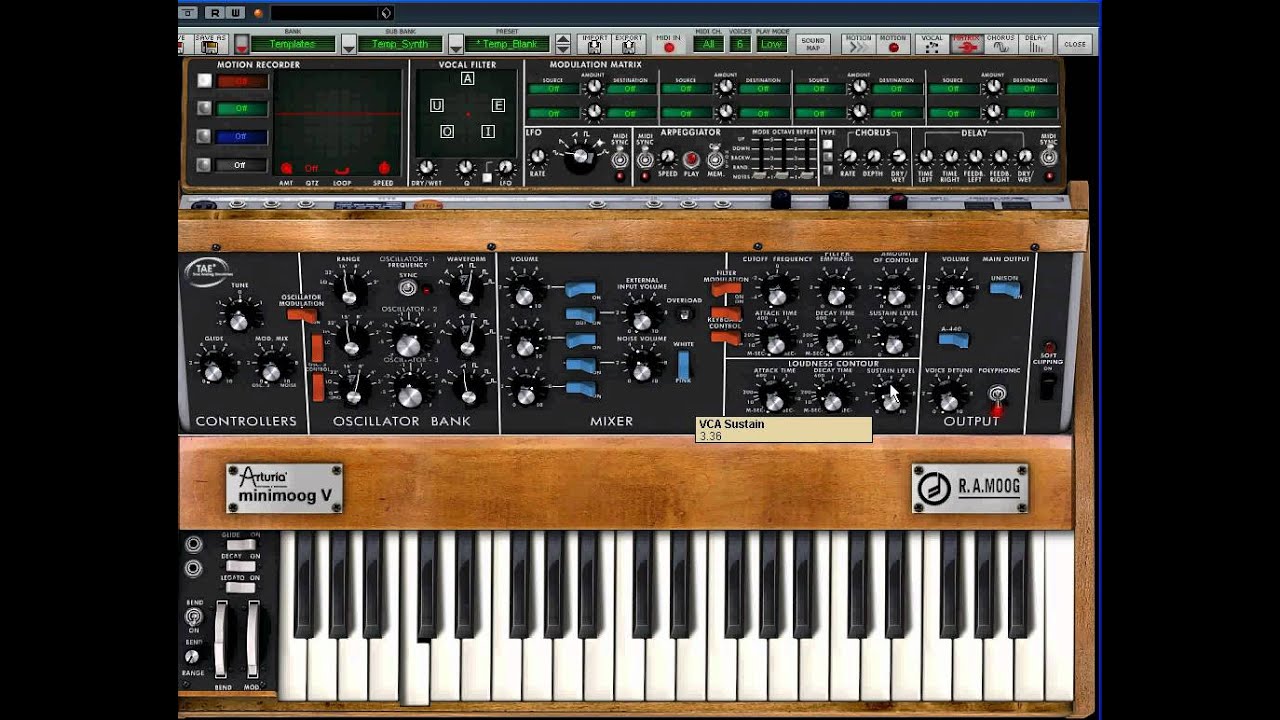The image size is (1280, 720).
Task: Click the pitch Bend wheel
Action: [x=221, y=638]
